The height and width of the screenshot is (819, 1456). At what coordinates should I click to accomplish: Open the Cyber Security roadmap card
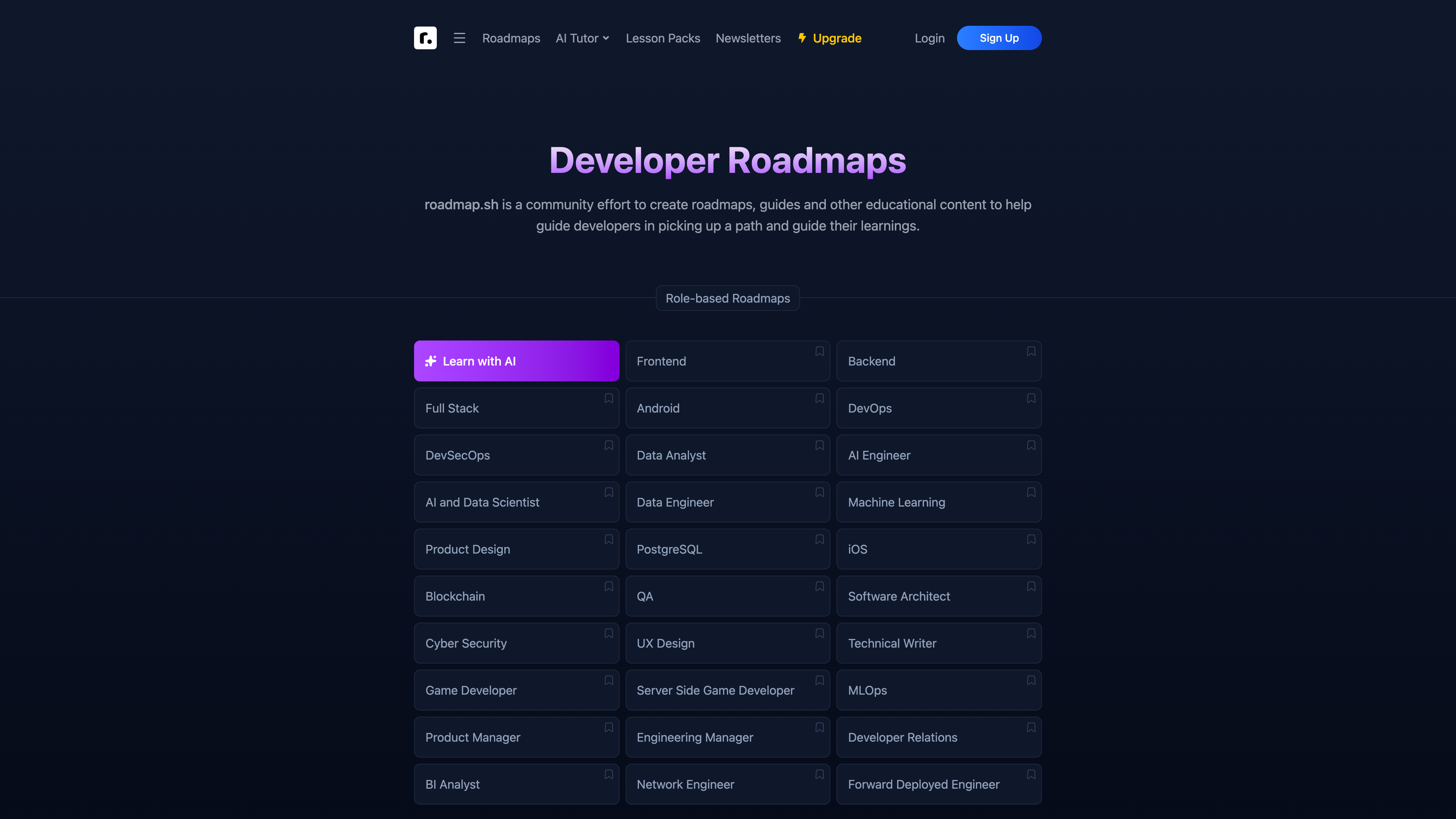pyautogui.click(x=516, y=643)
